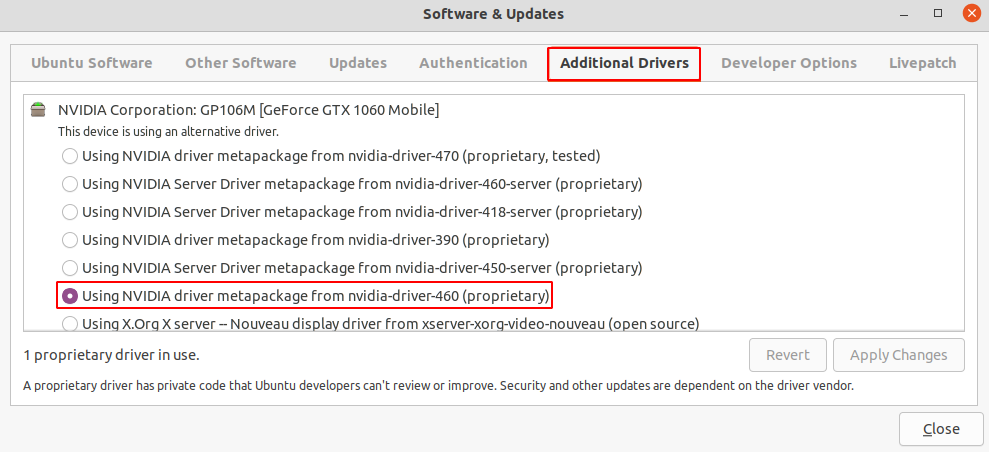Minimize the Software & Updates window

[x=904, y=13]
